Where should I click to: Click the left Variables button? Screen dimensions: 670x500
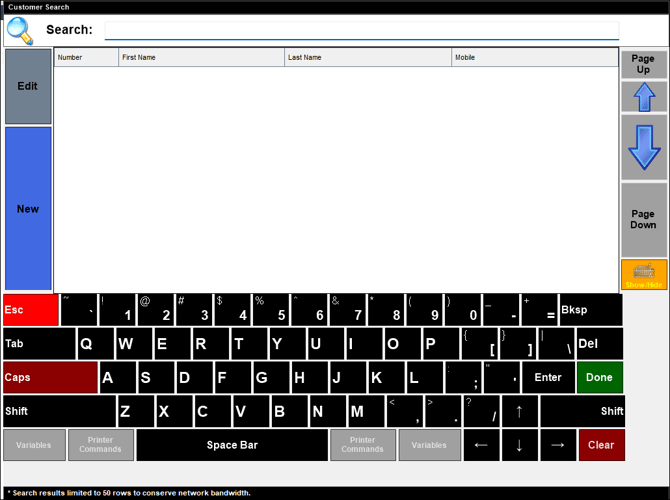[x=34, y=445]
